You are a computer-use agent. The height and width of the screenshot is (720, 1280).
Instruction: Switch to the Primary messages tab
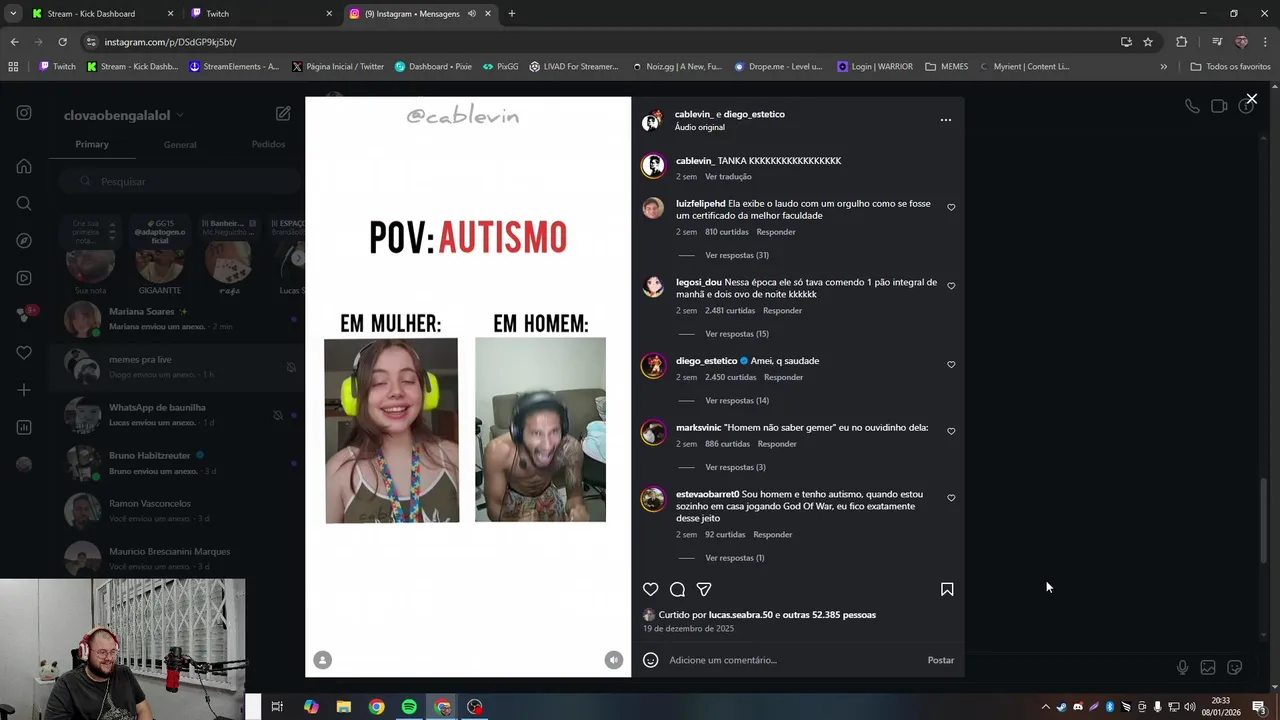92,144
